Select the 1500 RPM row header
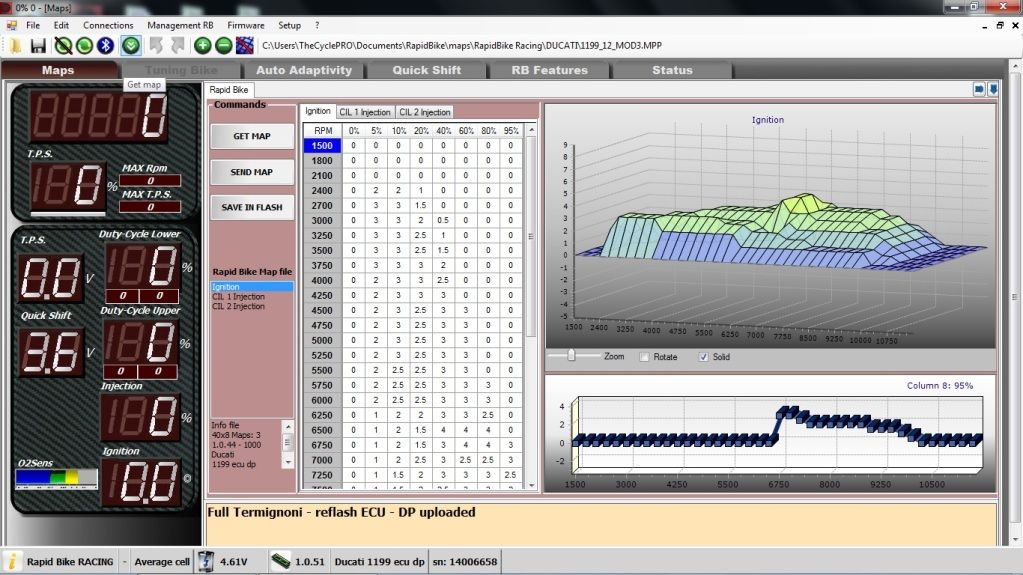 (x=322, y=146)
